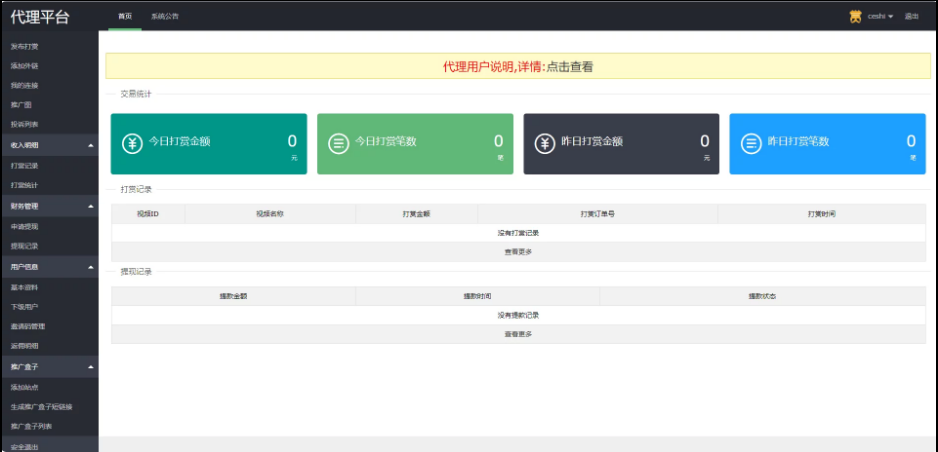Click the list icon on 今日打赏笔数 card
This screenshot has width=938, height=452.
[x=339, y=143]
